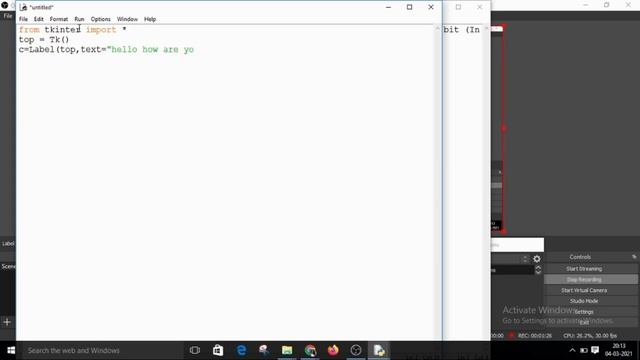Open the File menu in IDLE editor

coord(23,19)
